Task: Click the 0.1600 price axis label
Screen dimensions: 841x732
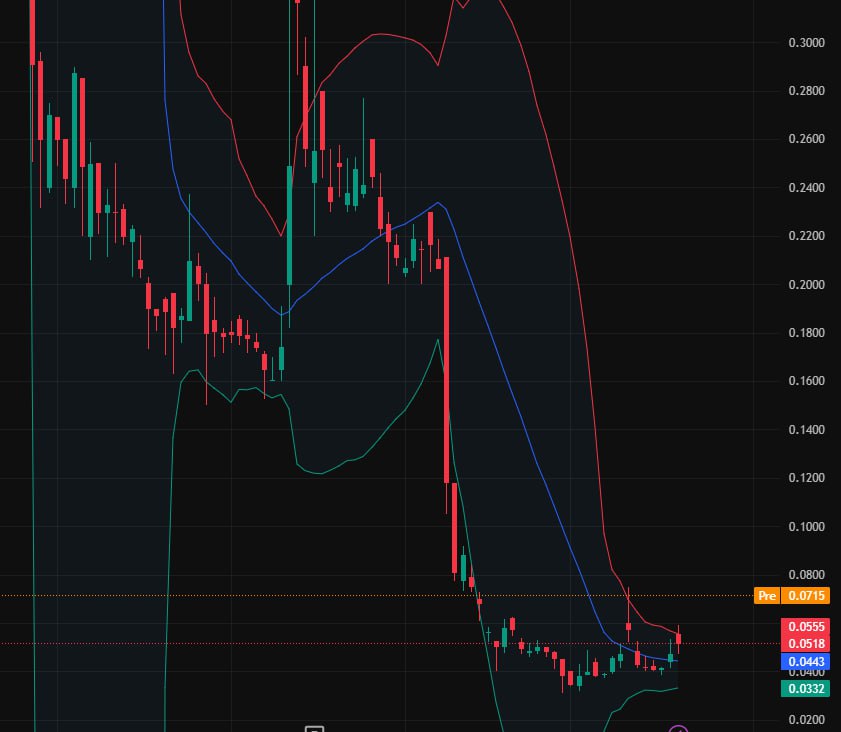Action: tap(806, 381)
